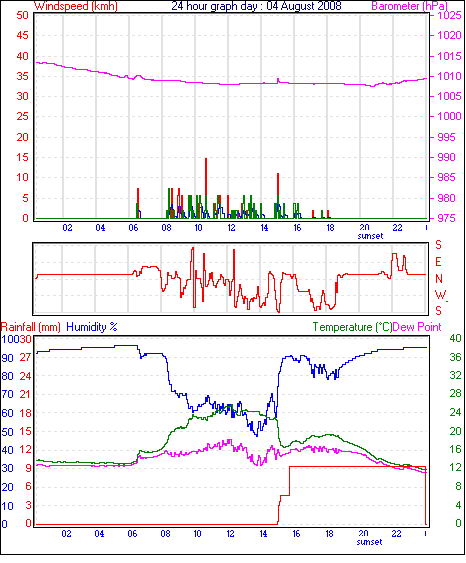Select hour 22 label under the windspeed graph

tap(397, 228)
